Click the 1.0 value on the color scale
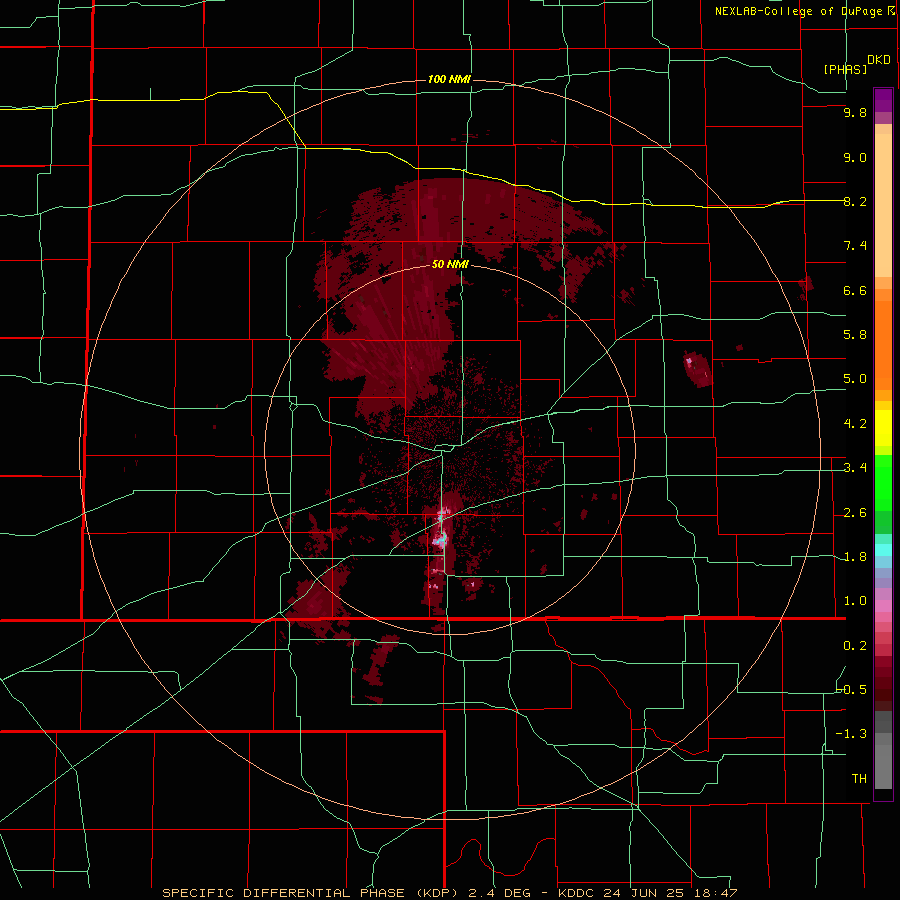The image size is (900, 900). (855, 601)
